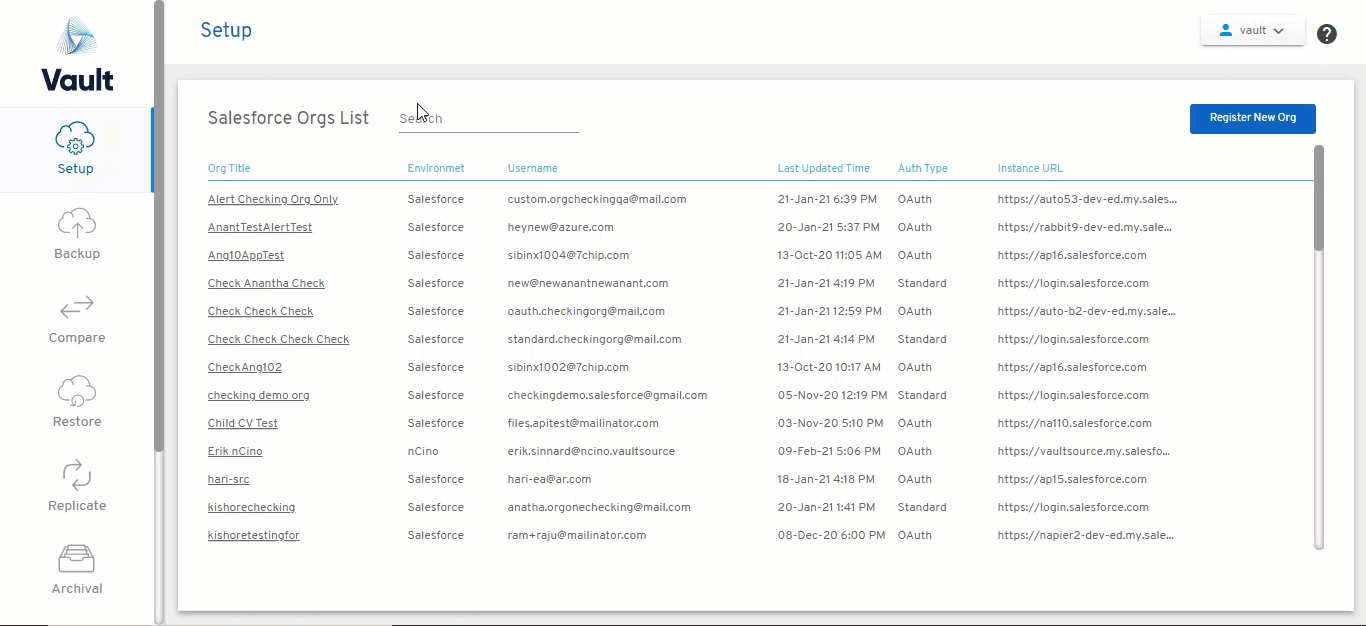This screenshot has width=1366, height=626.
Task: Open the Alert Checking Org Only link
Action: tap(272, 199)
